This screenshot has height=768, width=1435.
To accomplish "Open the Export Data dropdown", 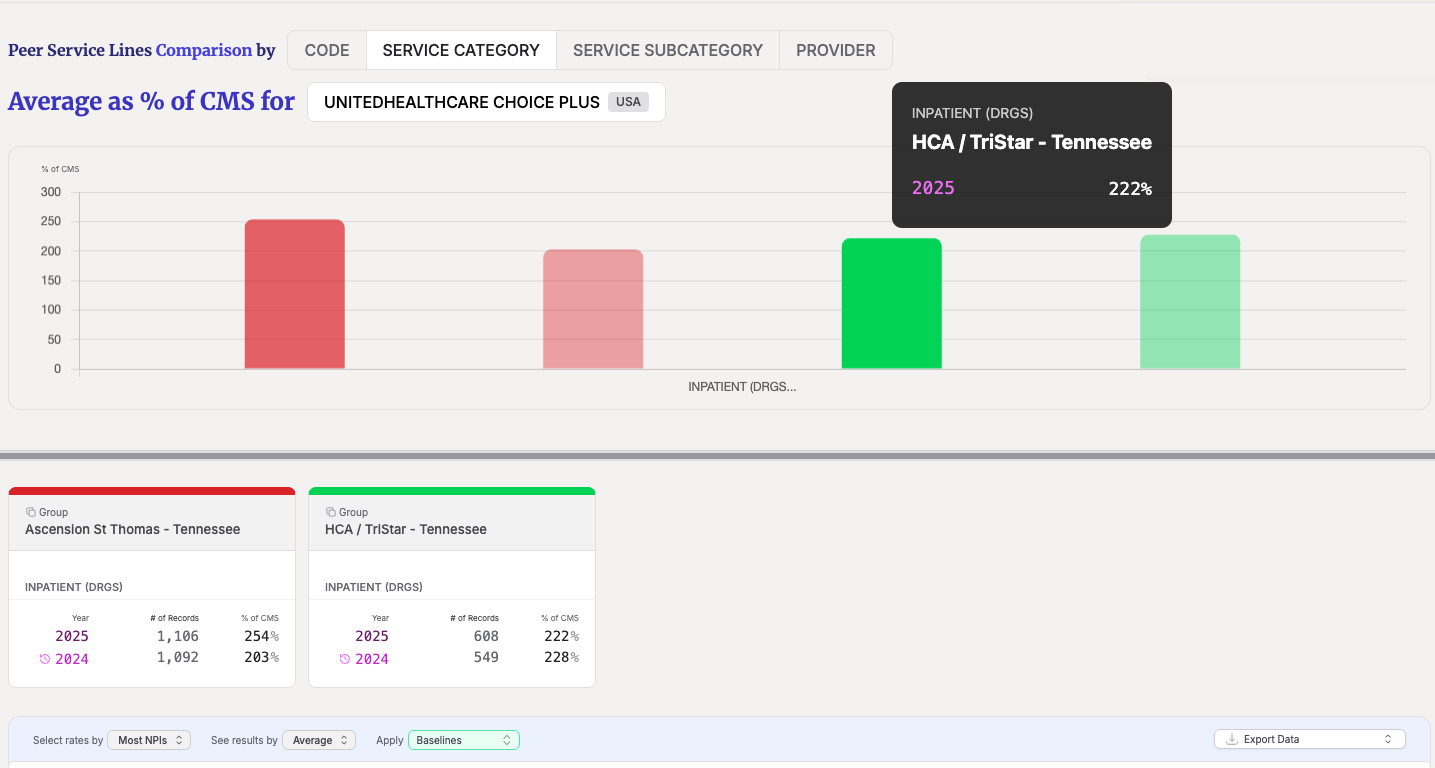I will coord(1310,739).
